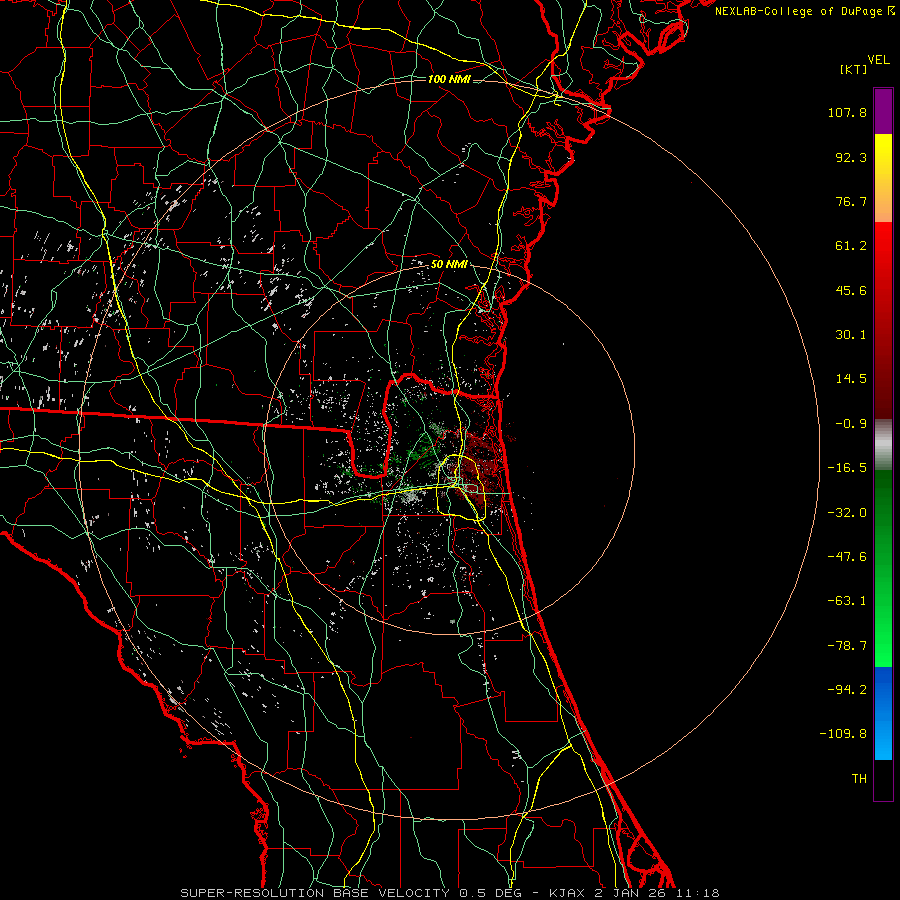Click the Super-Resolution Base Velocity caption at the bottom

pos(449,893)
